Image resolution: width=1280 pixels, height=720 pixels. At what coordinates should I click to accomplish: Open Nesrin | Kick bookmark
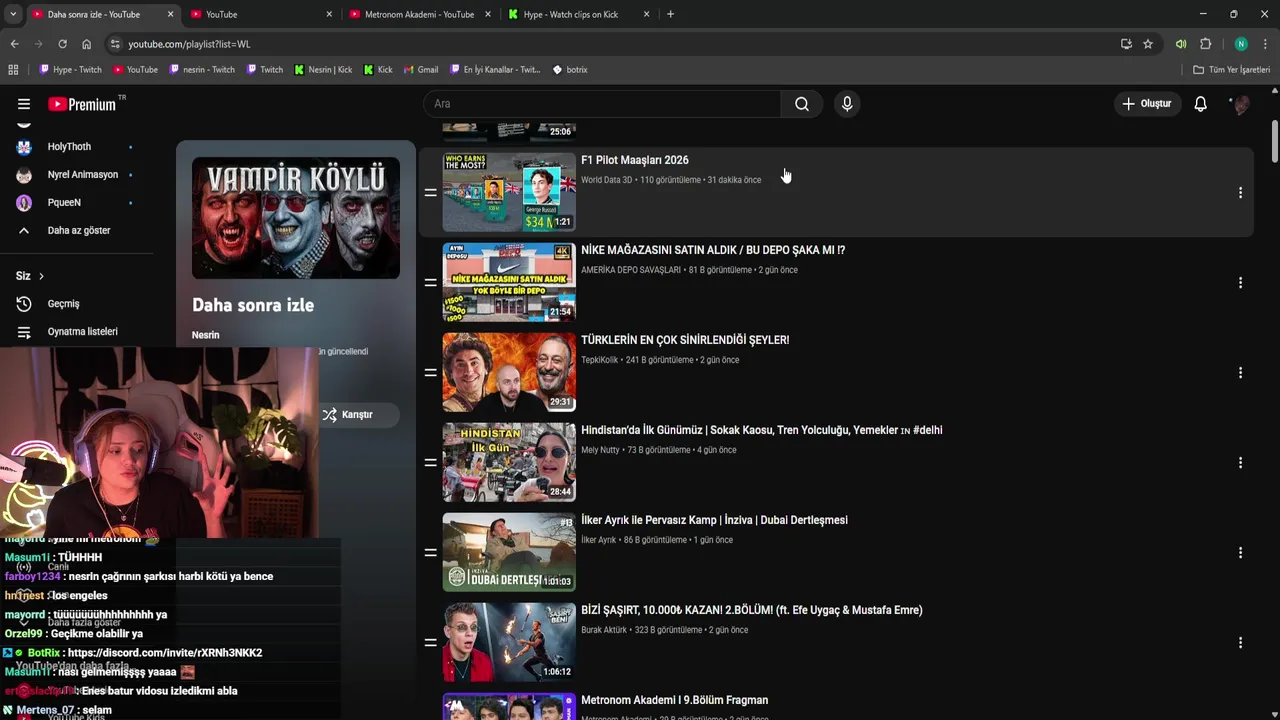323,70
